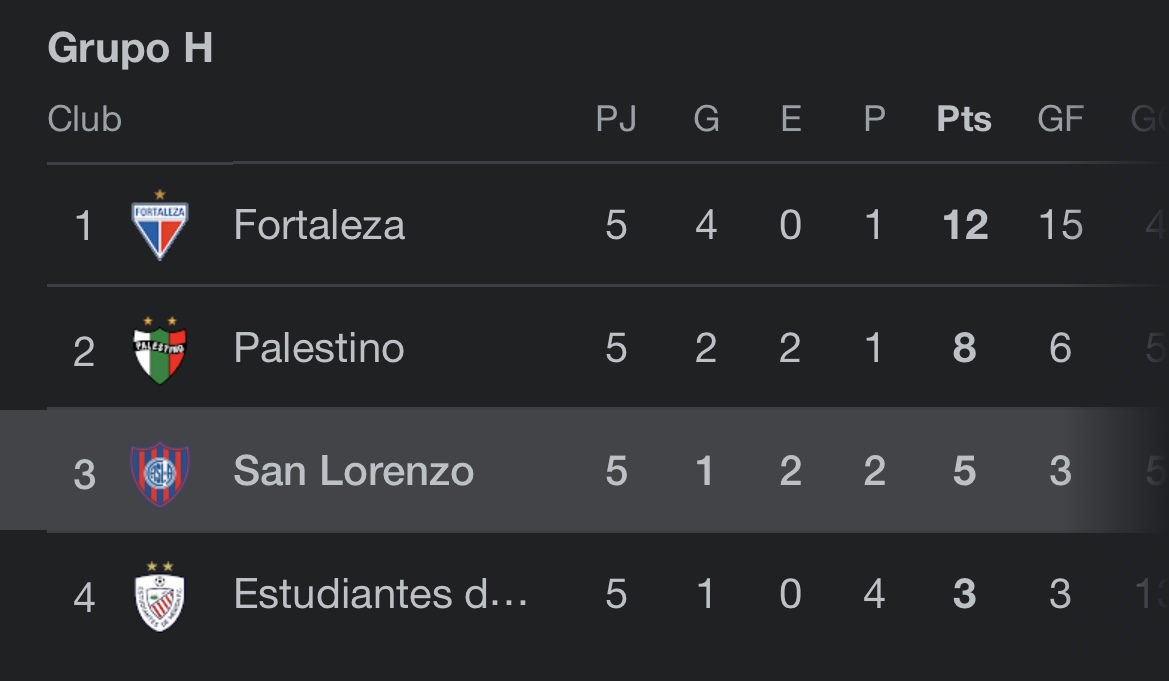Open the truncated Estudiantes d… team name

[x=380, y=594]
